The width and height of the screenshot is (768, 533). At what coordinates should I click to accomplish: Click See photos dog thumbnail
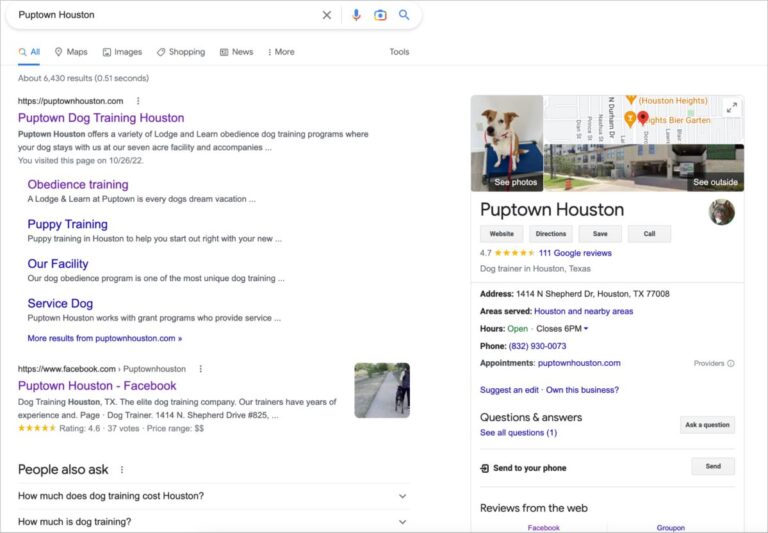pyautogui.click(x=507, y=143)
